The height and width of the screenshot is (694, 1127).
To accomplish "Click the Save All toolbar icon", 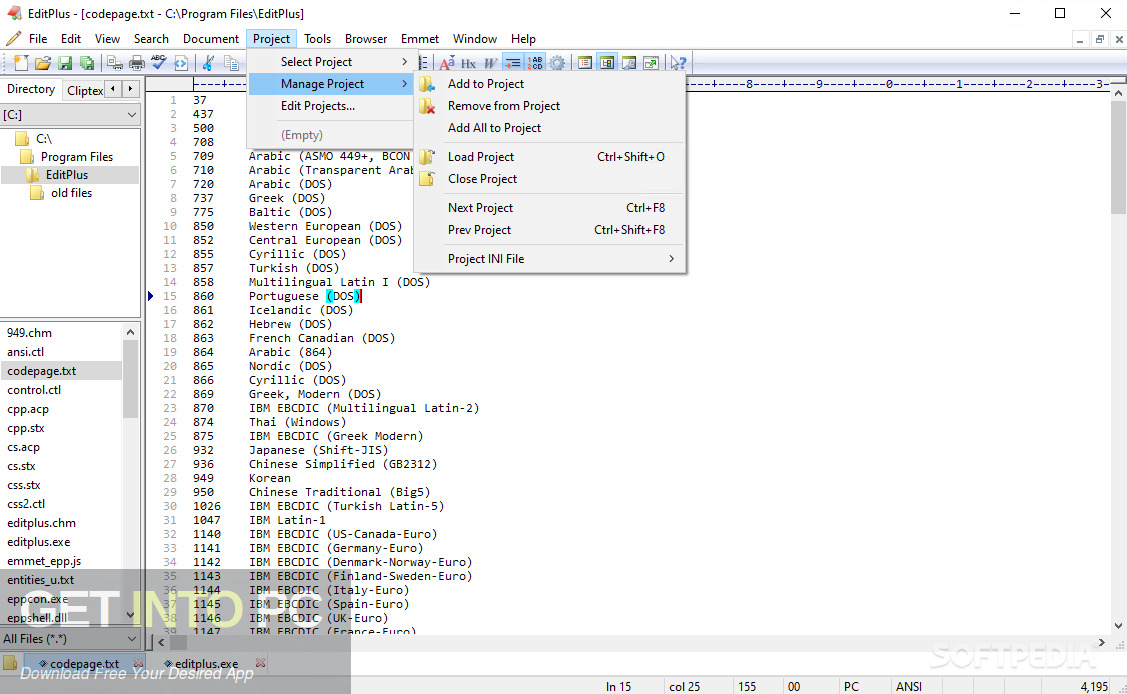I will 87,63.
